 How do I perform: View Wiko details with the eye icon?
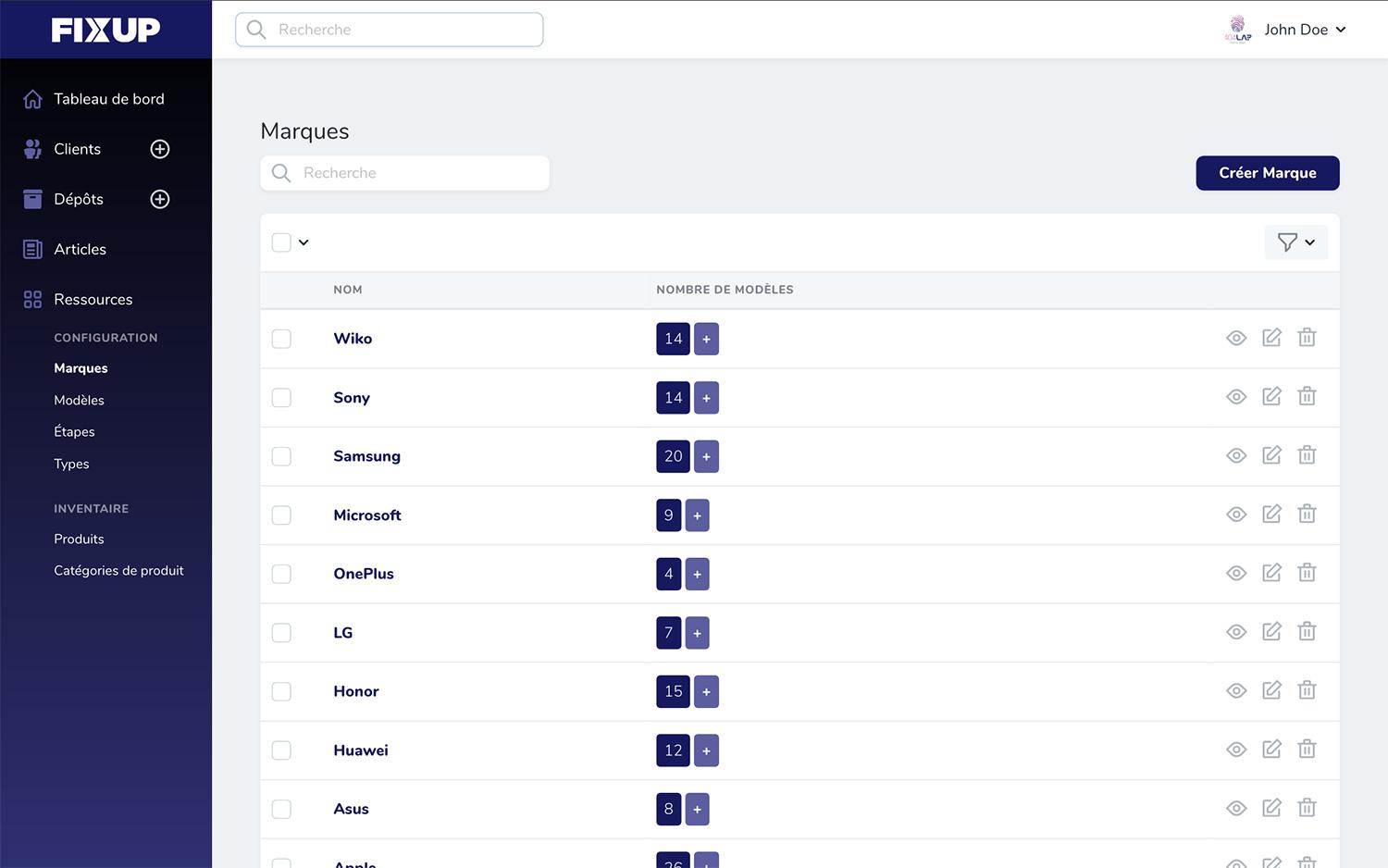(1236, 338)
